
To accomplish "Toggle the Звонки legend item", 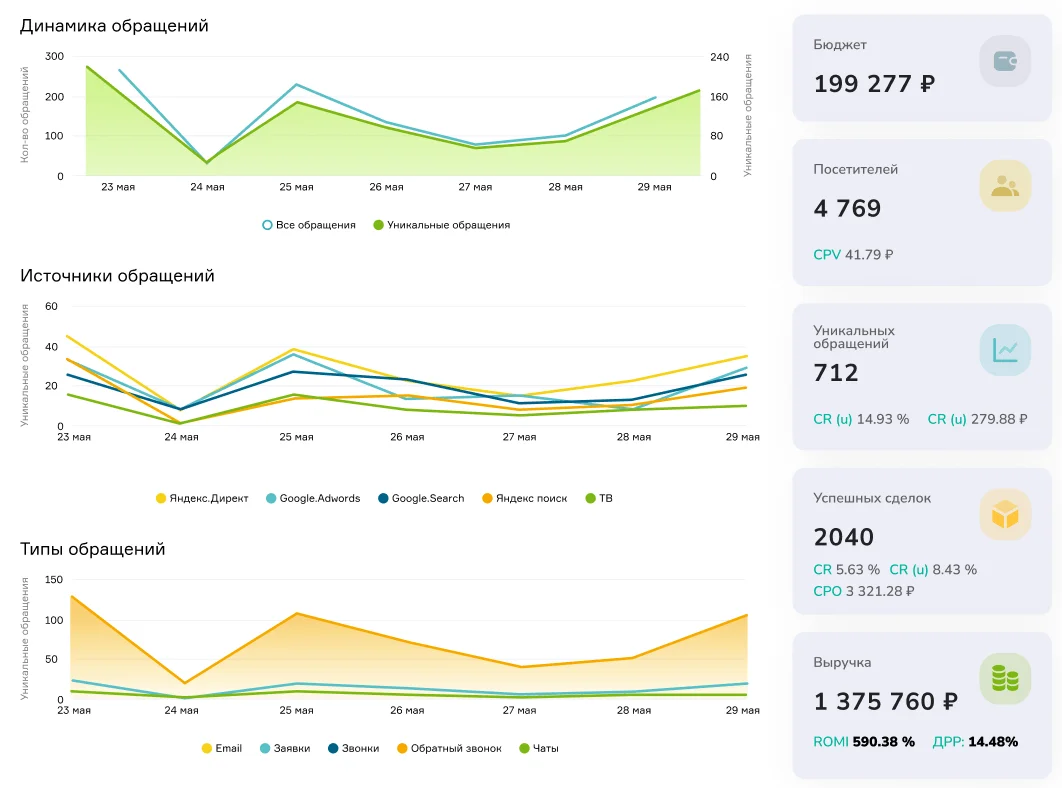I will point(354,748).
